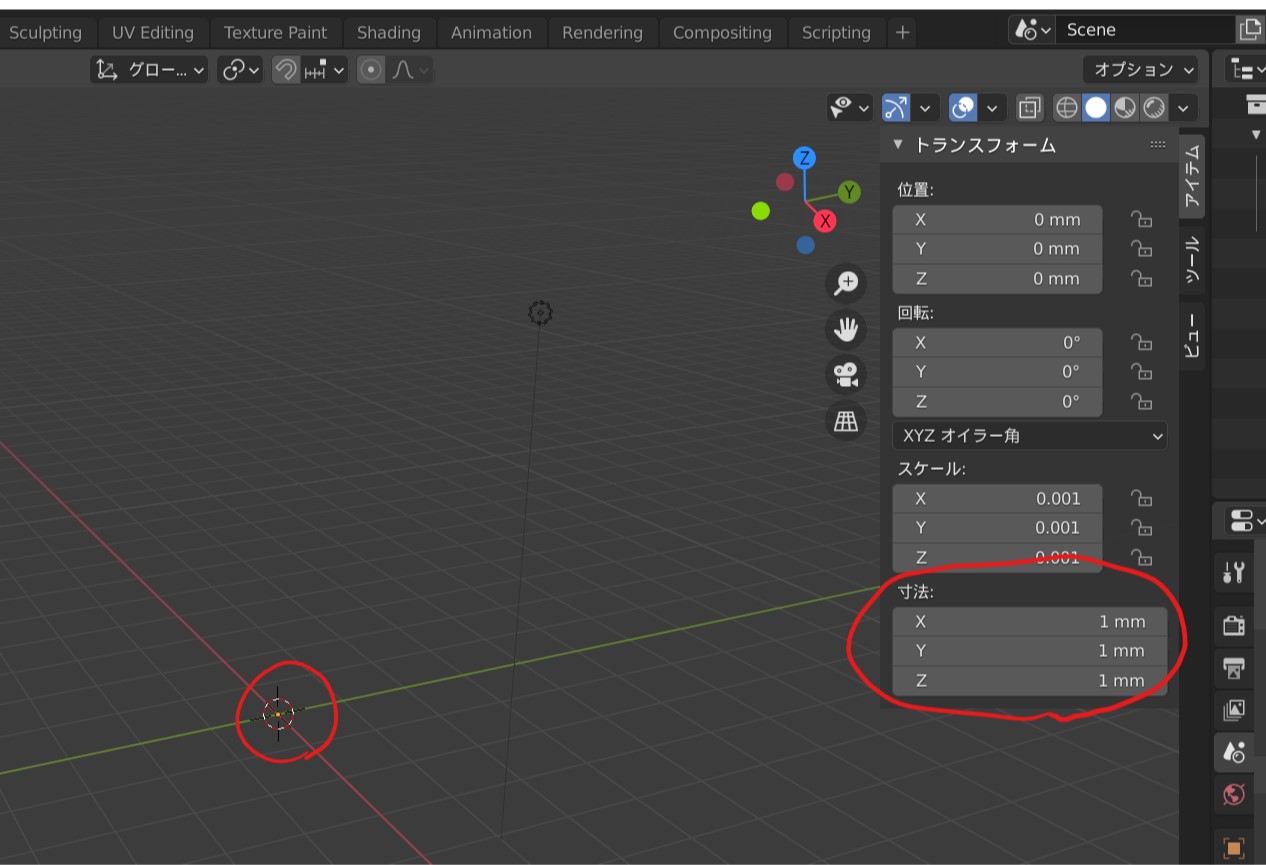
Task: Open the gizmo settings dropdown arrow
Action: pos(925,107)
